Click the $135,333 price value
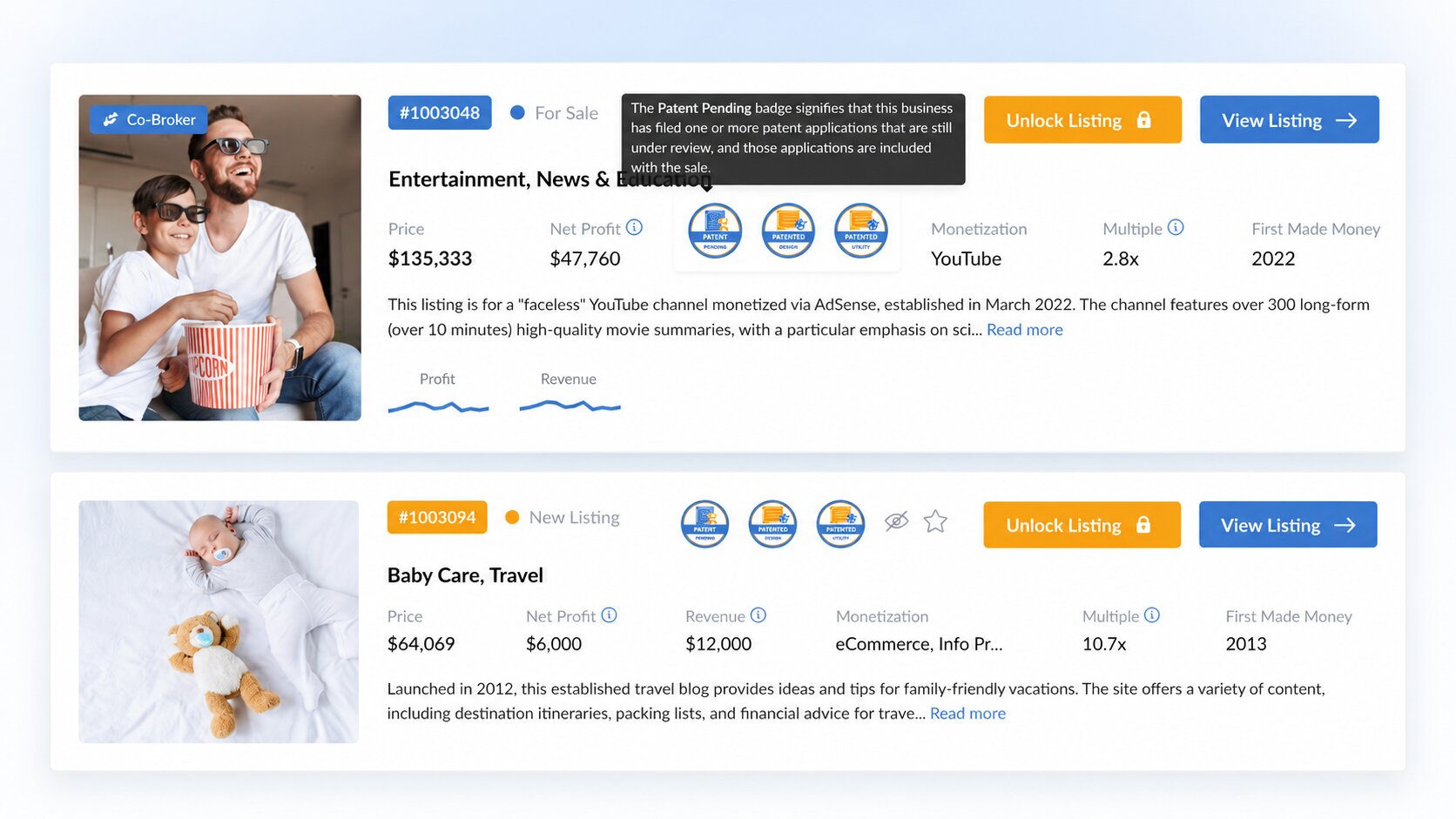Screen dimensions: 1456x819 [430, 258]
